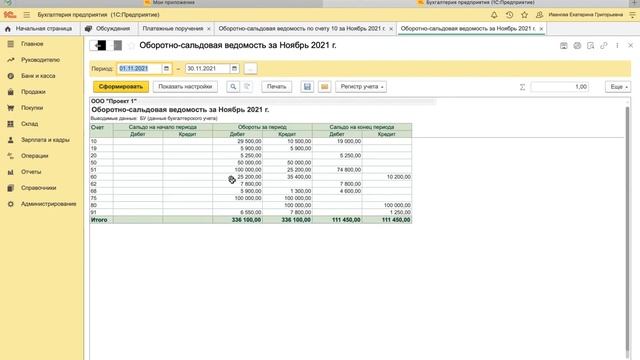This screenshot has width=640, height=360.
Task: Open end calendar for 30.11.2021
Action: (x=234, y=69)
